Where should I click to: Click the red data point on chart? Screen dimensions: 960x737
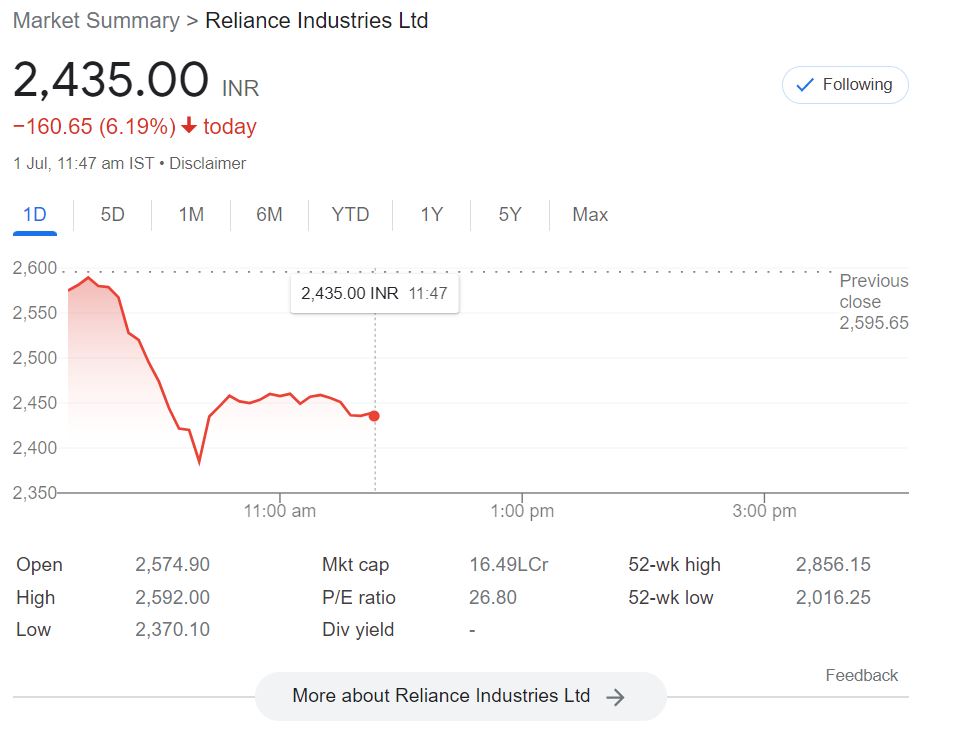pyautogui.click(x=374, y=416)
